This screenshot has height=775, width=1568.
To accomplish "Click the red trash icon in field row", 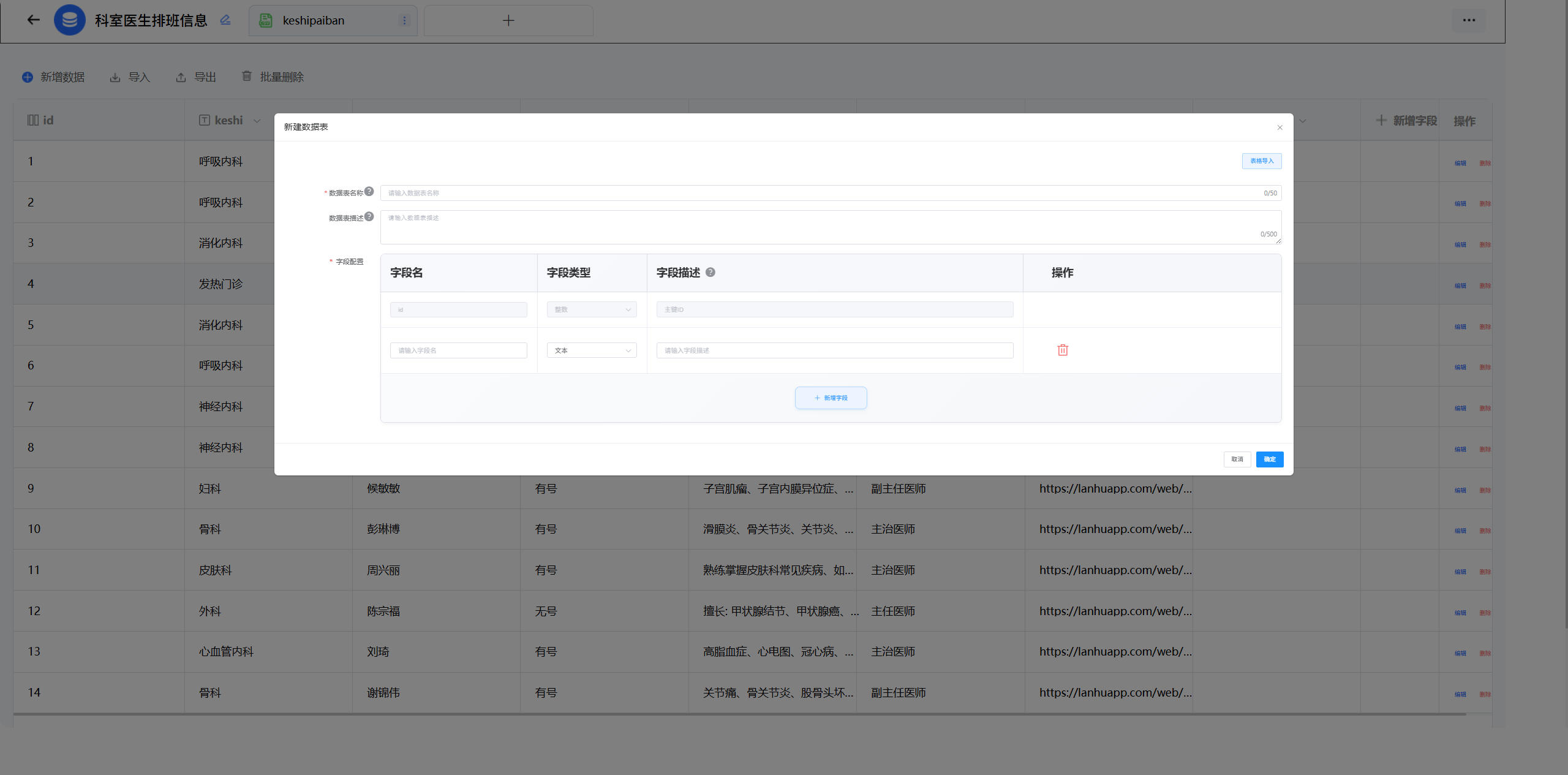I will coord(1063,350).
